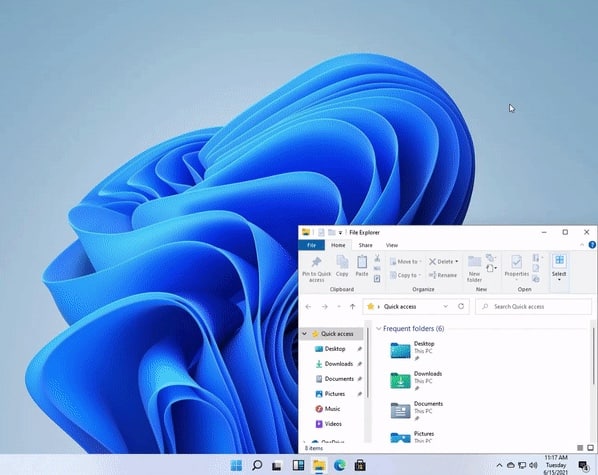Switch to details view icon in status bar
598x475 pixels.
point(580,448)
